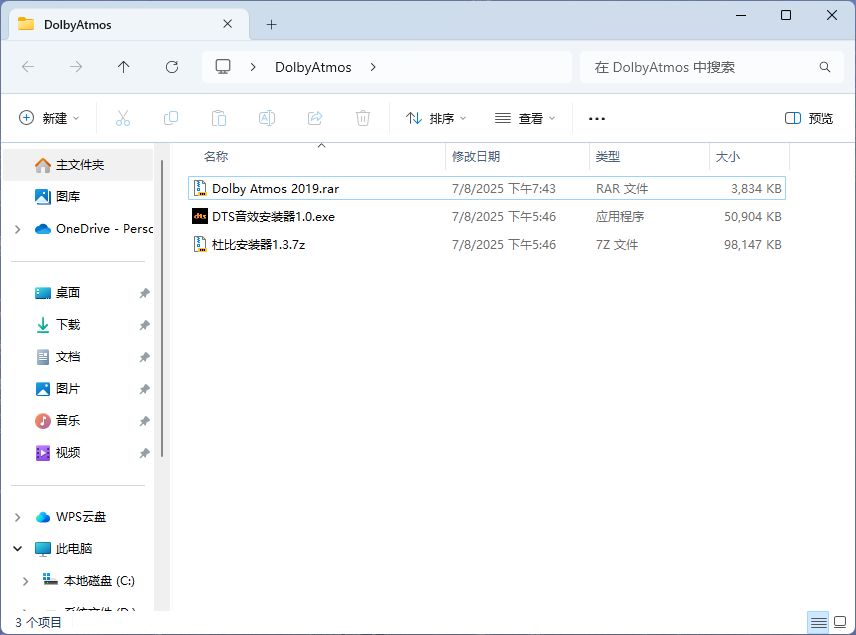This screenshot has width=856, height=635.
Task: Open 主文件夹 in the sidebar
Action: click(78, 165)
